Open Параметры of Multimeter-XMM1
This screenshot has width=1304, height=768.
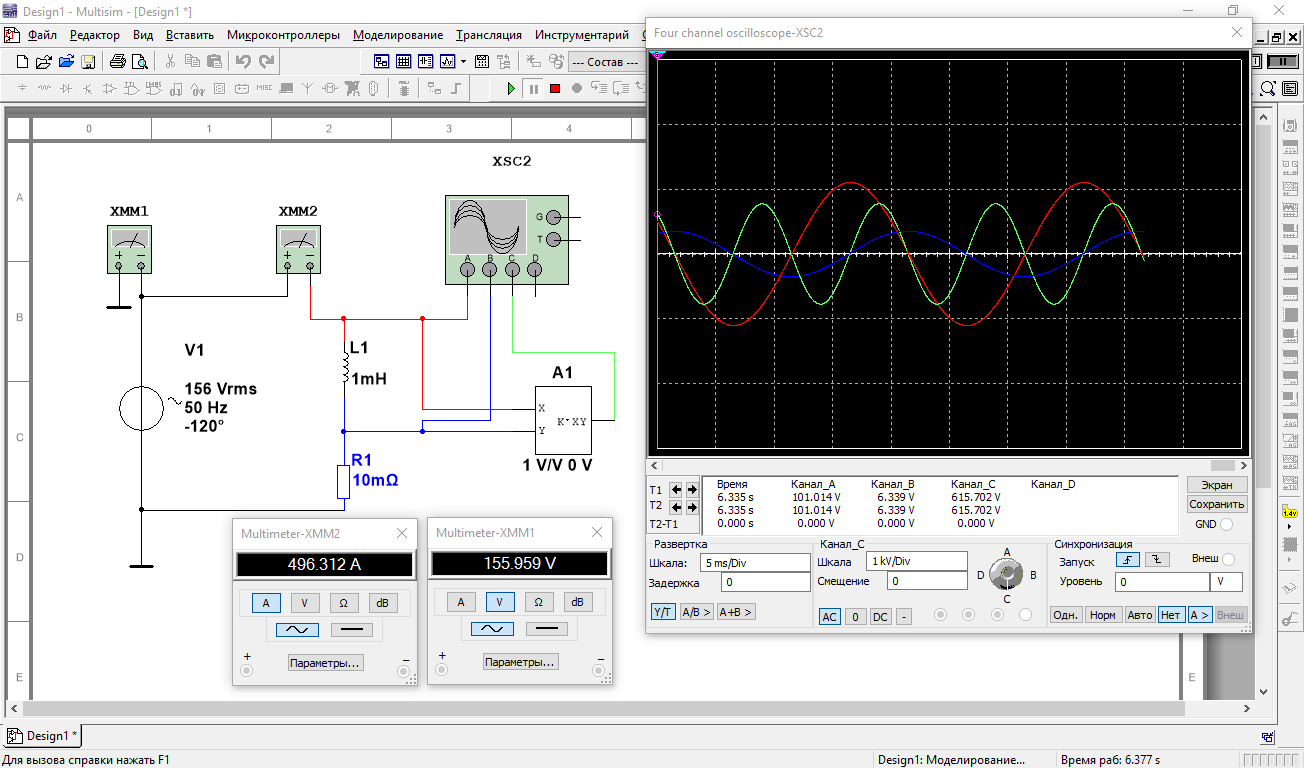(x=520, y=662)
